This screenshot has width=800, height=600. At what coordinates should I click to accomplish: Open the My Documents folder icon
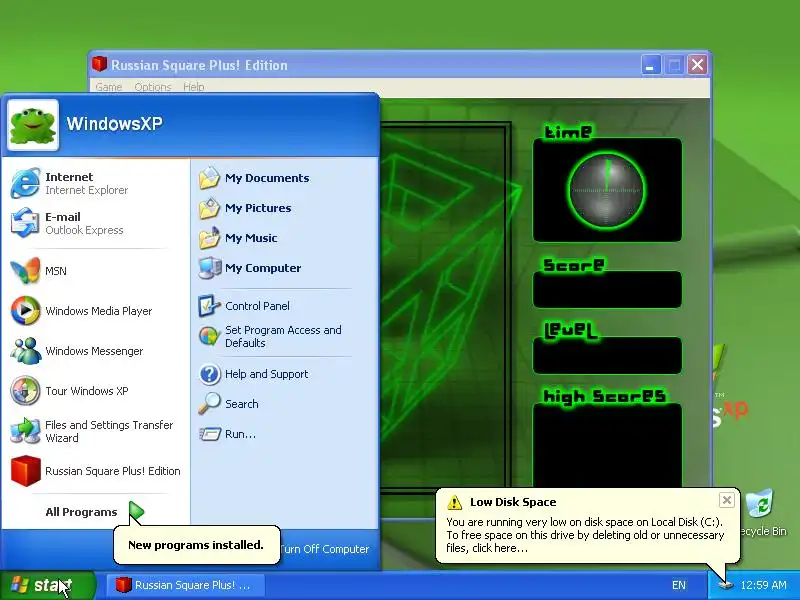[x=209, y=178]
